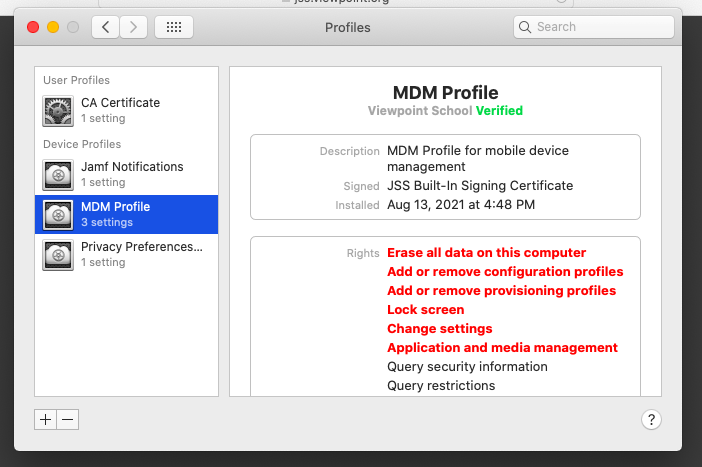The height and width of the screenshot is (467, 702).
Task: Click the magnifying glass search icon
Action: pos(526,27)
